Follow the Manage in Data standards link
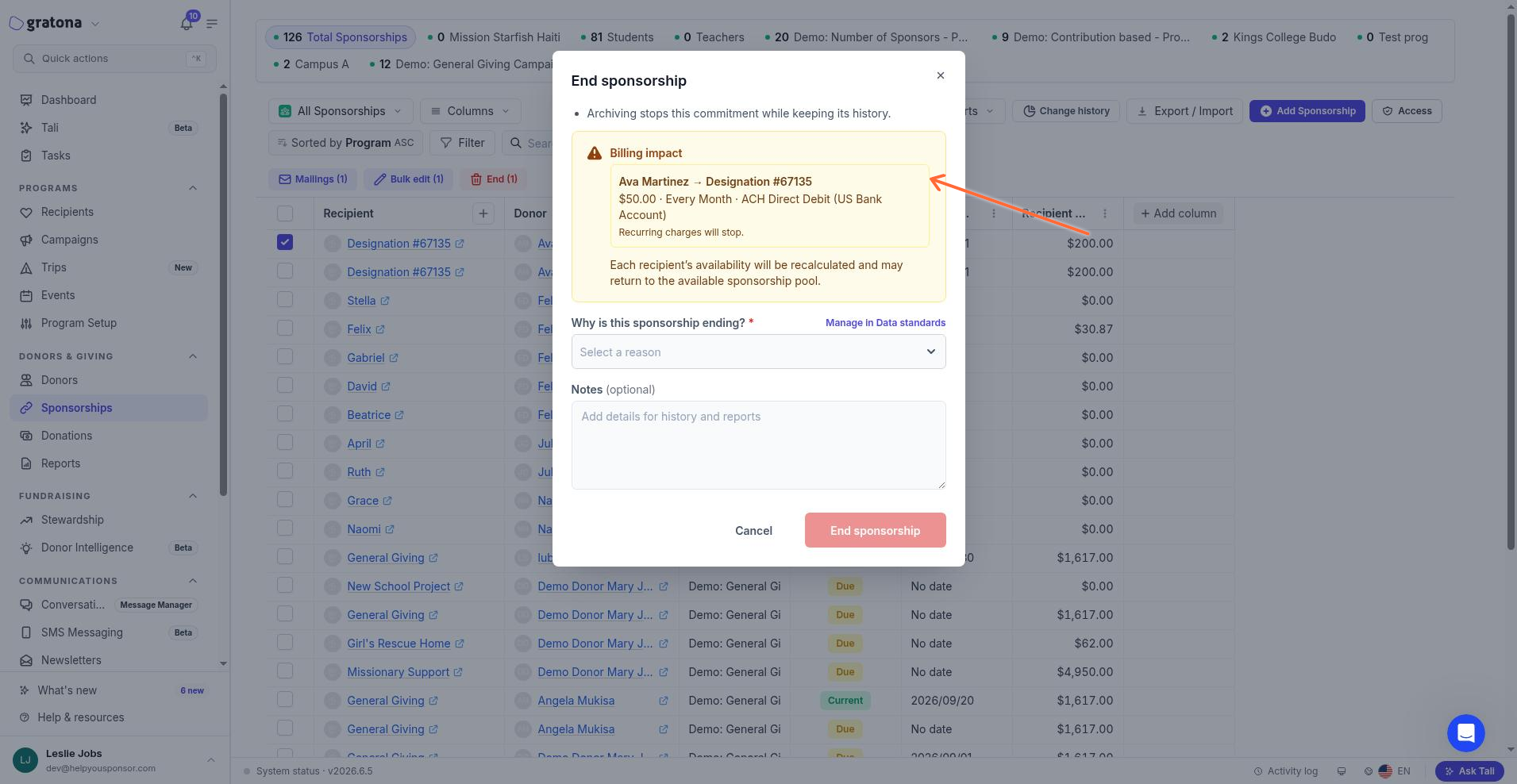This screenshot has width=1517, height=784. [x=885, y=323]
